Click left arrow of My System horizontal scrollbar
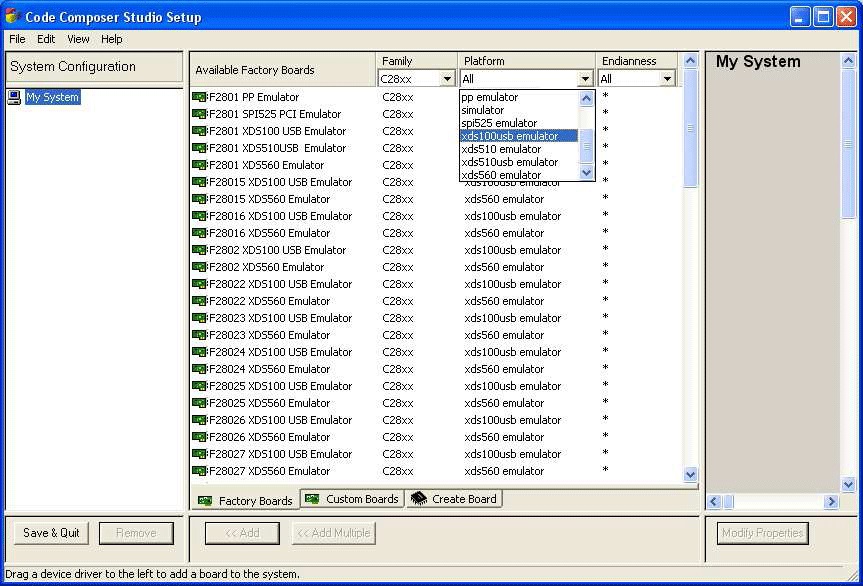Viewport: 863px width, 586px height. pos(714,501)
